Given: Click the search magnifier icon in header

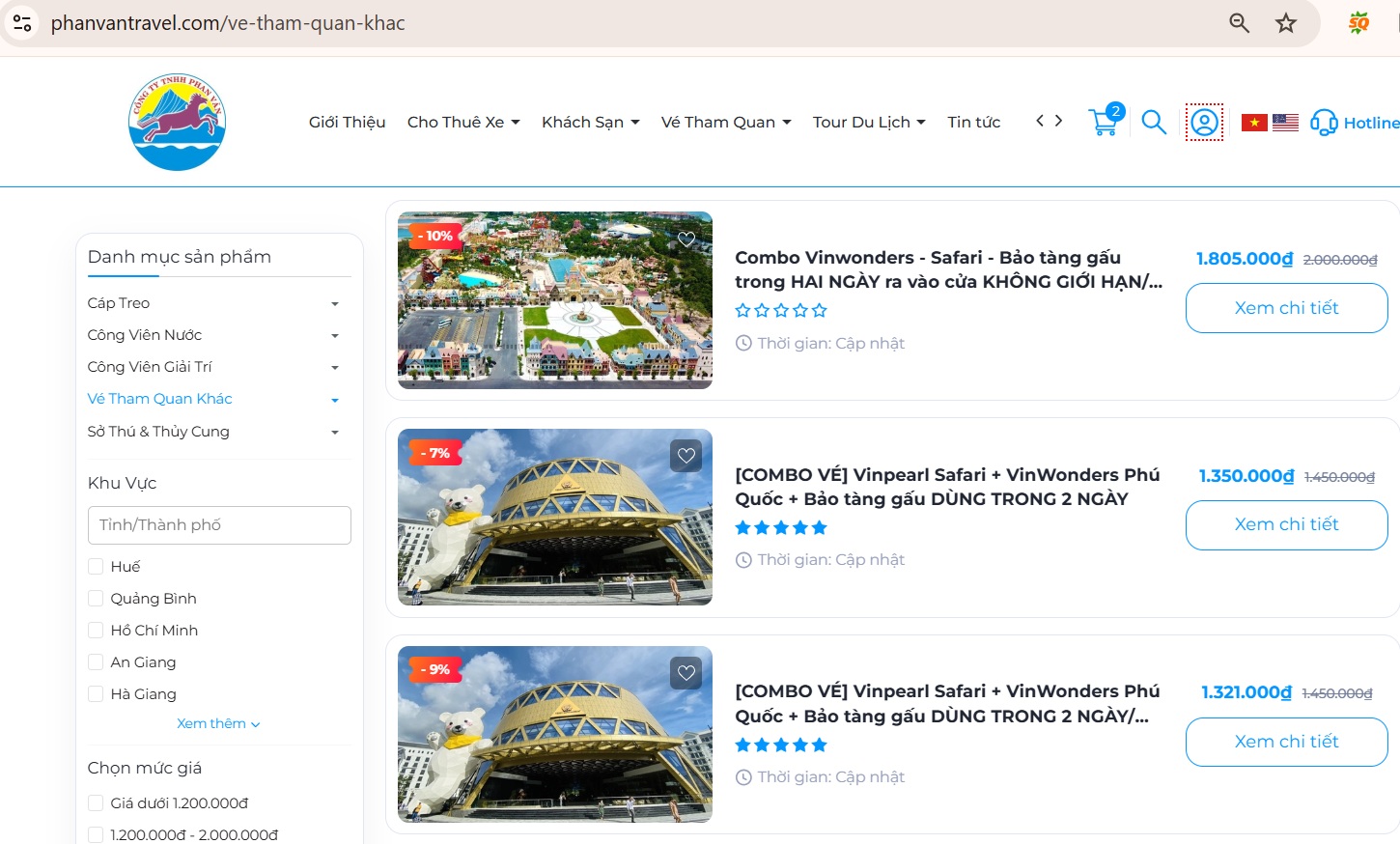Looking at the screenshot, I should coord(1154,123).
